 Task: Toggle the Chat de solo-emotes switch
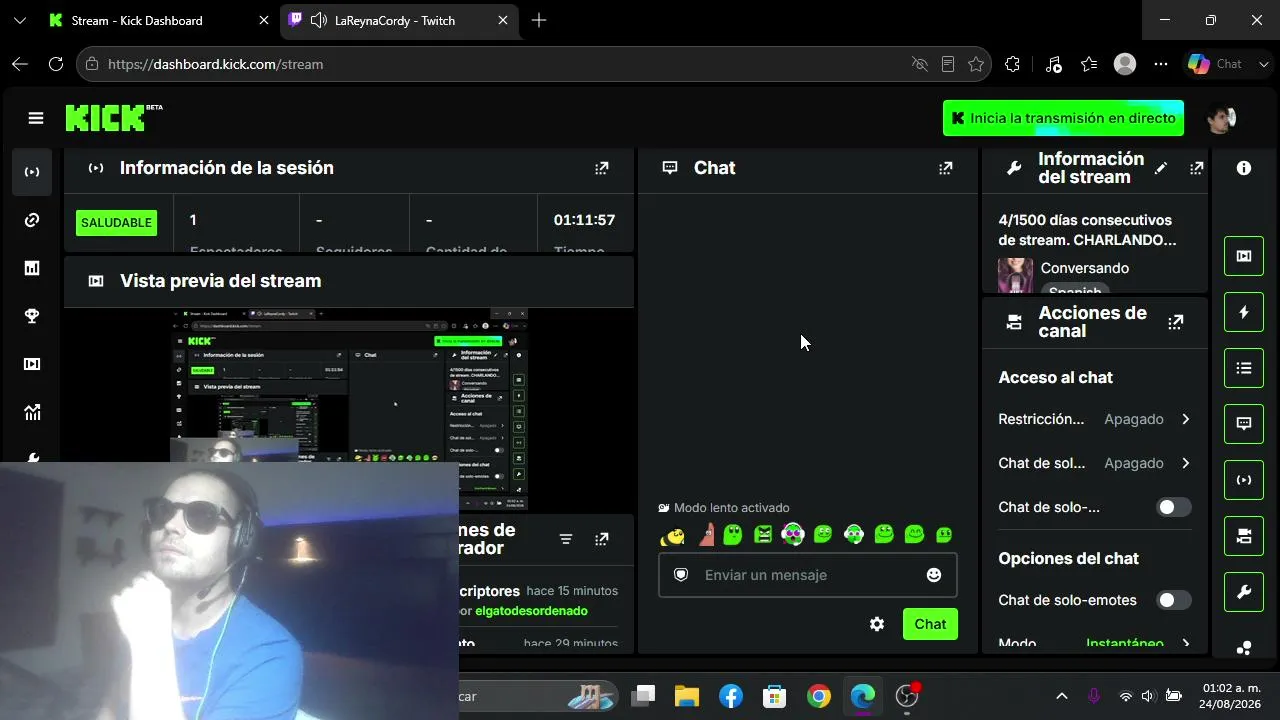[x=1174, y=600]
